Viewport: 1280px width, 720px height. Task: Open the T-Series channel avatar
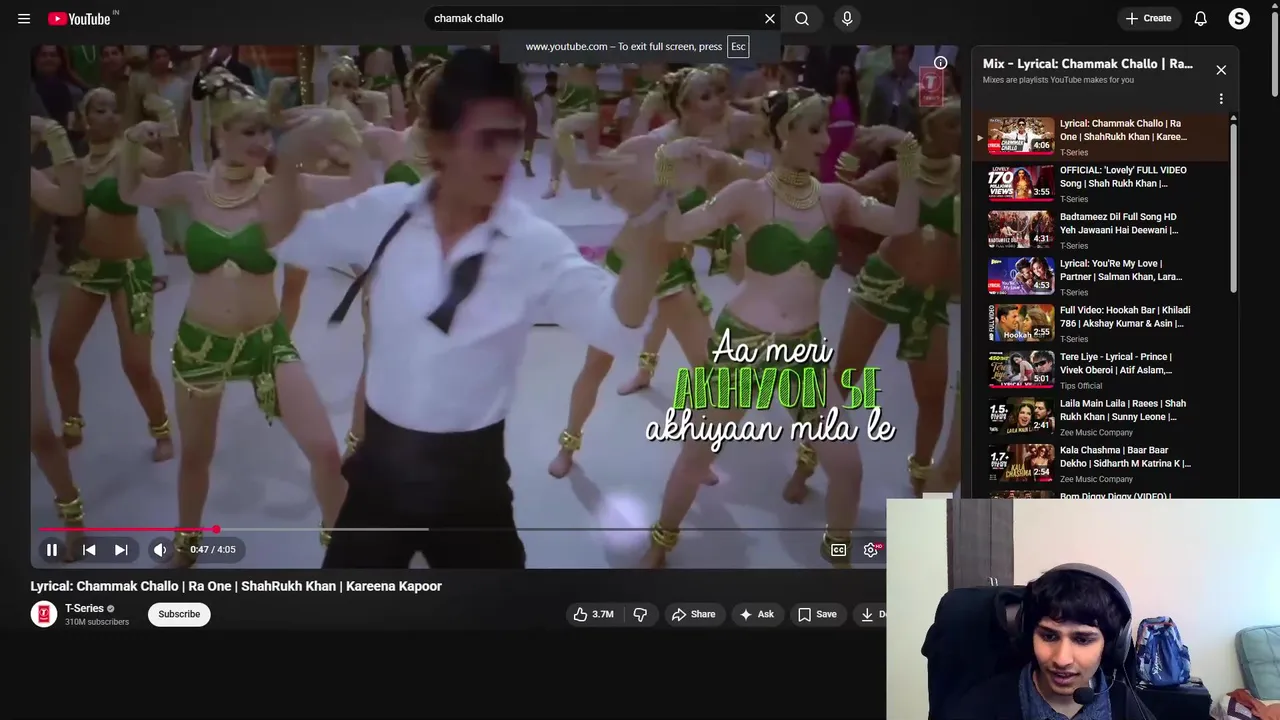tap(43, 614)
